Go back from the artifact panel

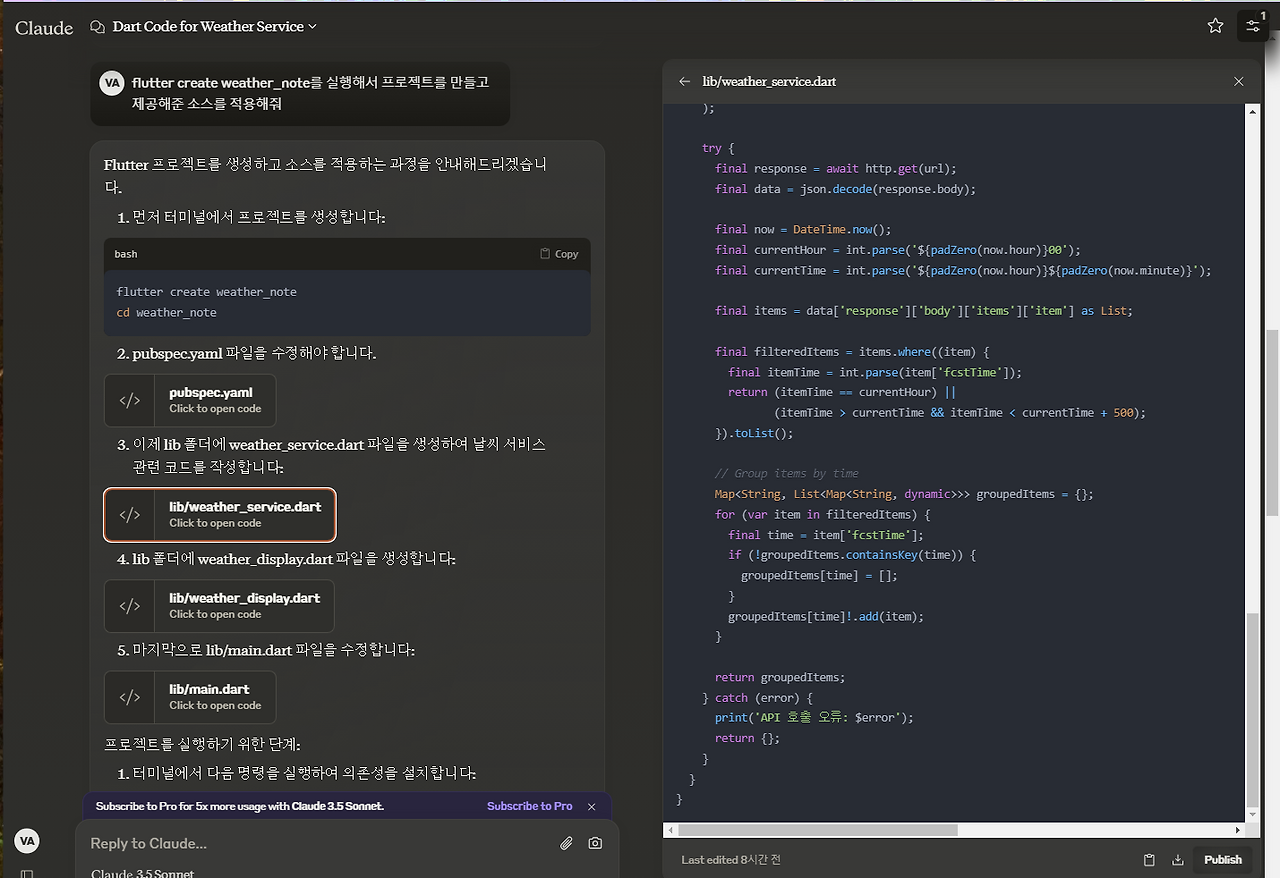coord(684,81)
